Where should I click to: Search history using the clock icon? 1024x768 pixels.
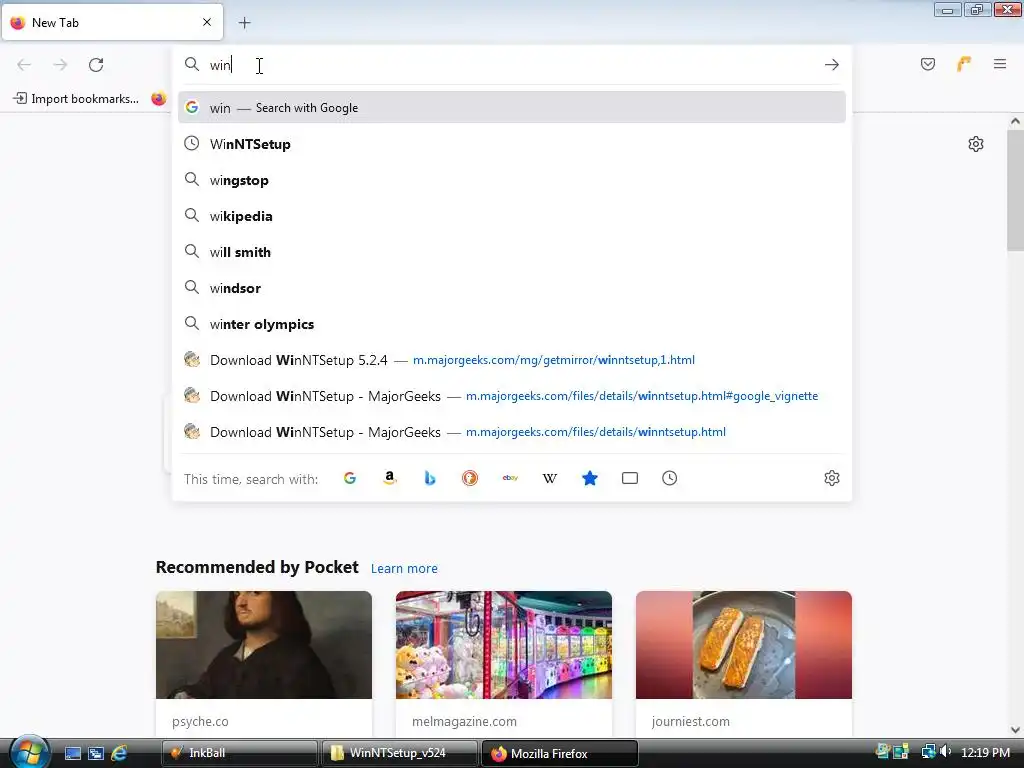(669, 478)
